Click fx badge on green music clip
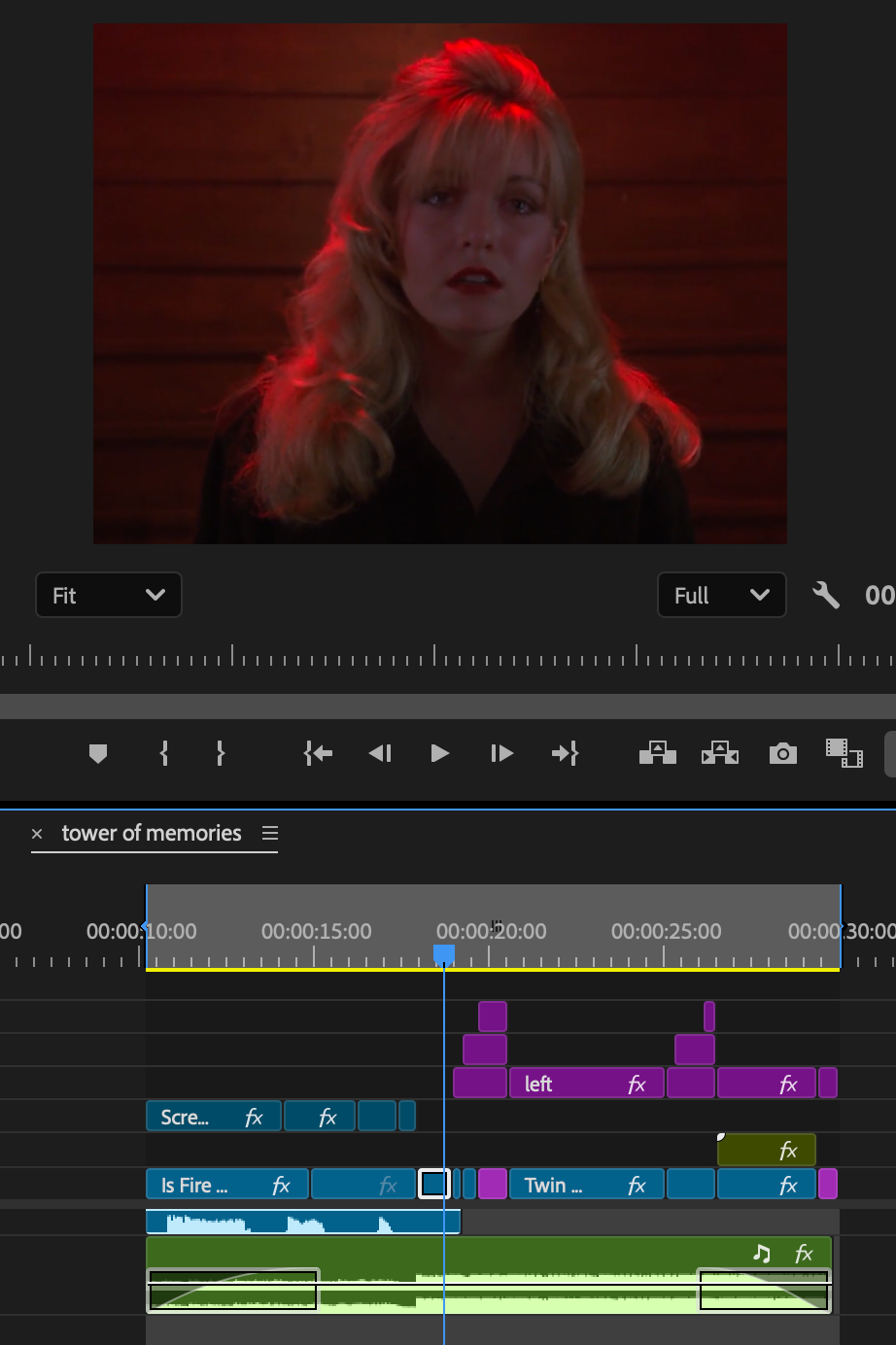Screen dimensions: 896x1345 (804, 1253)
